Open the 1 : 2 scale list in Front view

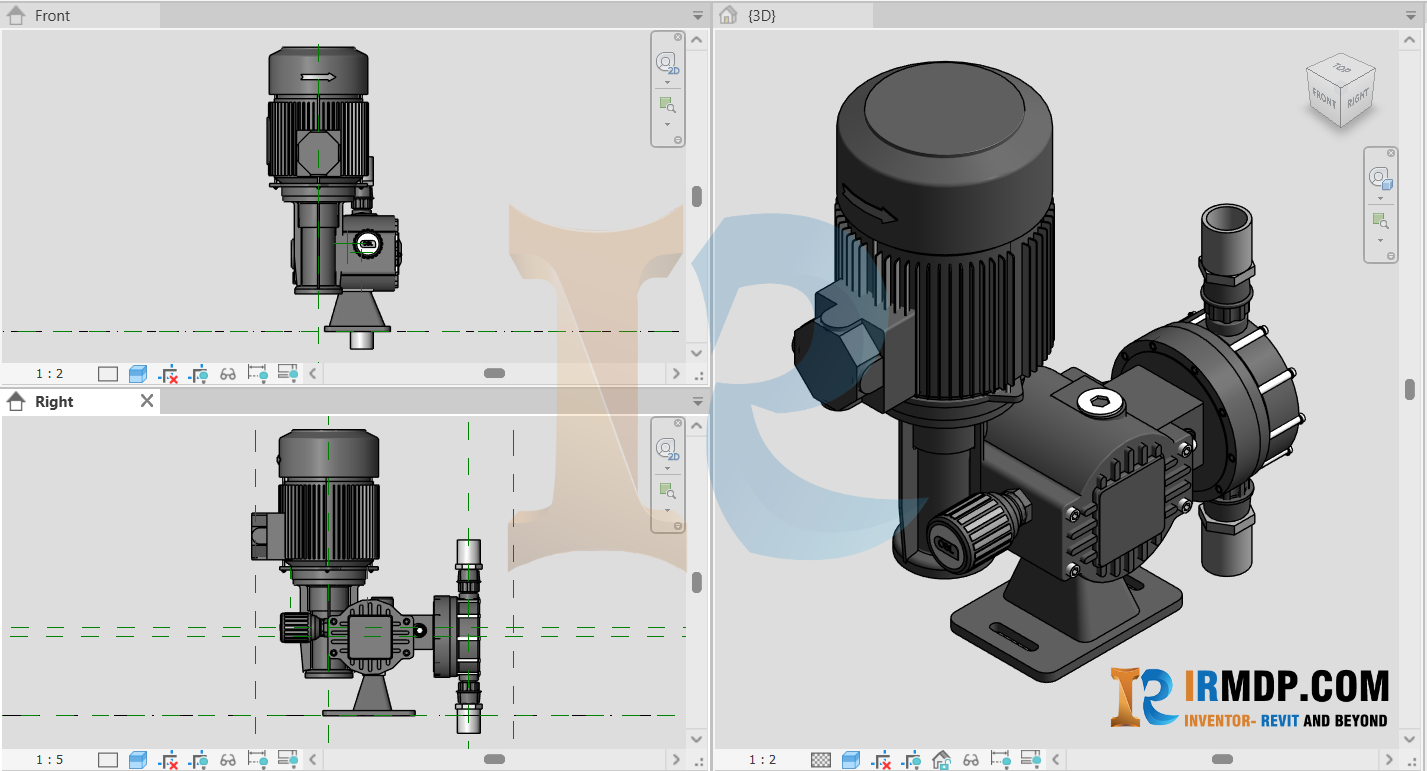pyautogui.click(x=49, y=374)
